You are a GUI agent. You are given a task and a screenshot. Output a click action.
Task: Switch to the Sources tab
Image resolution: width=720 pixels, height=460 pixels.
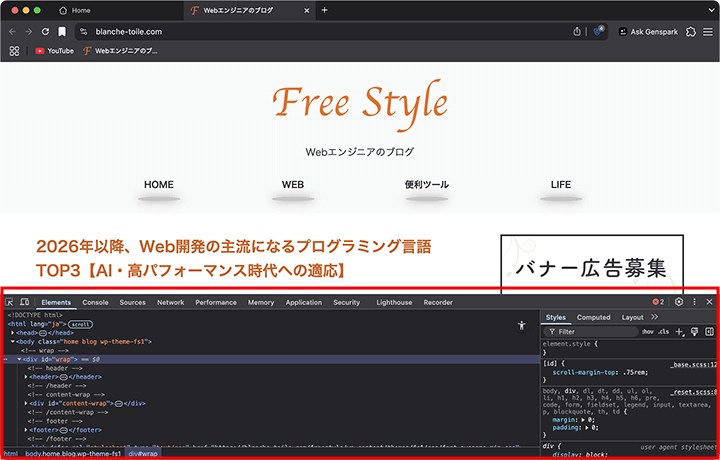pyautogui.click(x=132, y=303)
